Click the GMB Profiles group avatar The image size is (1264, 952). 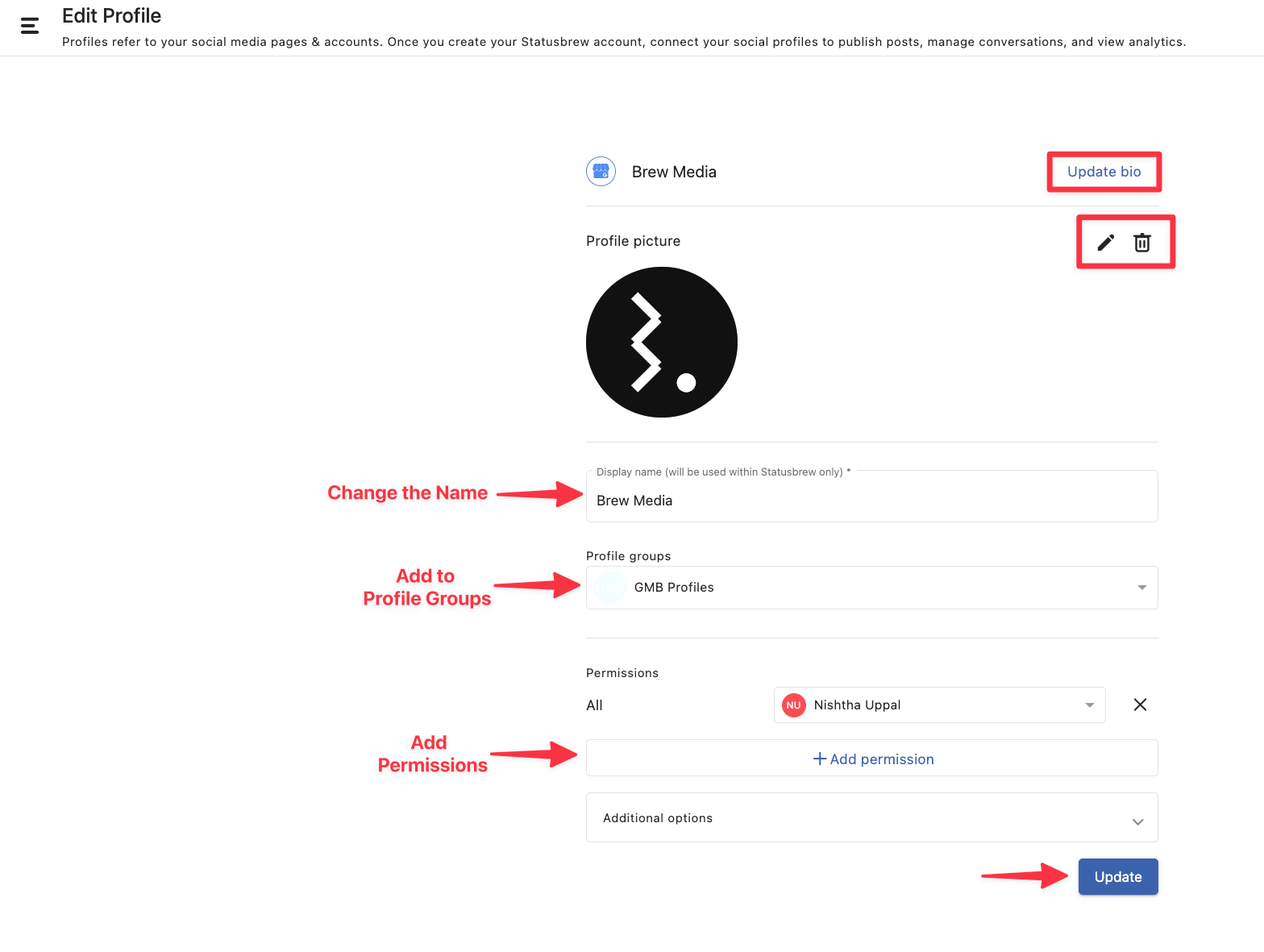610,588
